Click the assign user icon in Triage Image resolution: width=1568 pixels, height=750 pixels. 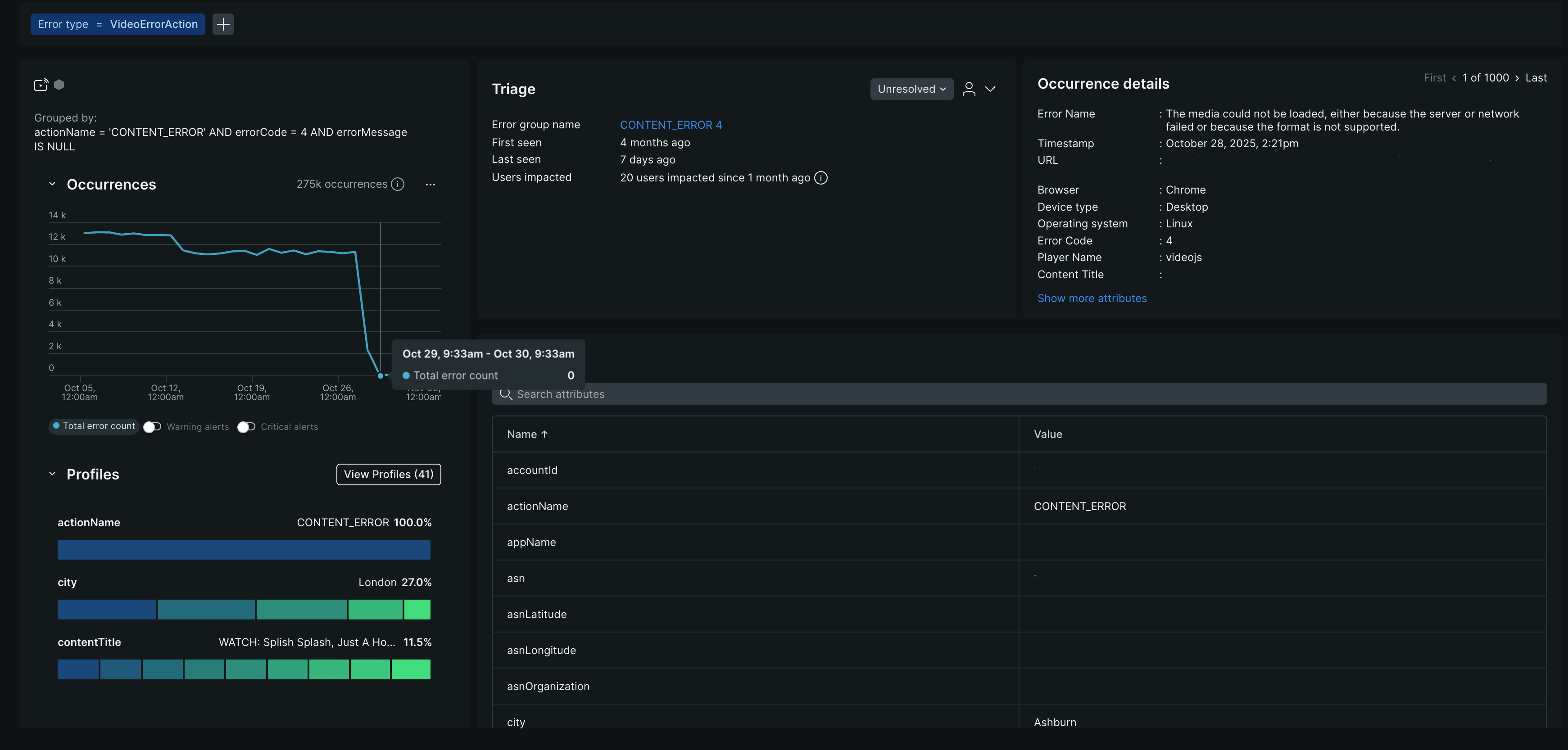coord(969,89)
